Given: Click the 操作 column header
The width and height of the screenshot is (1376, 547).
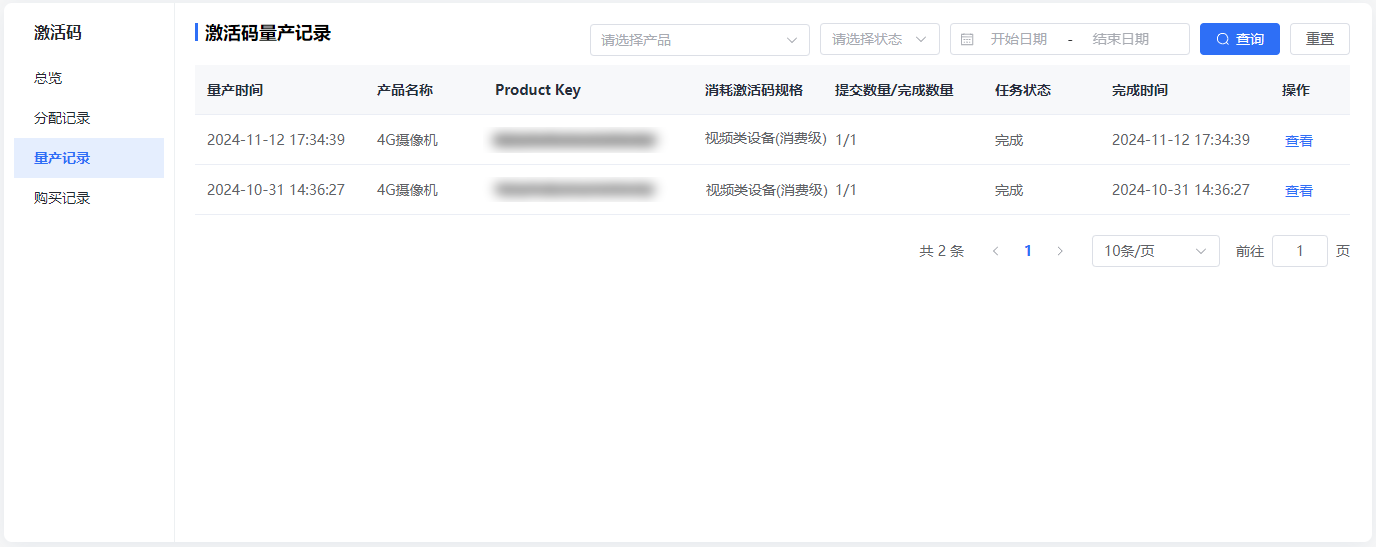Looking at the screenshot, I should point(1296,90).
